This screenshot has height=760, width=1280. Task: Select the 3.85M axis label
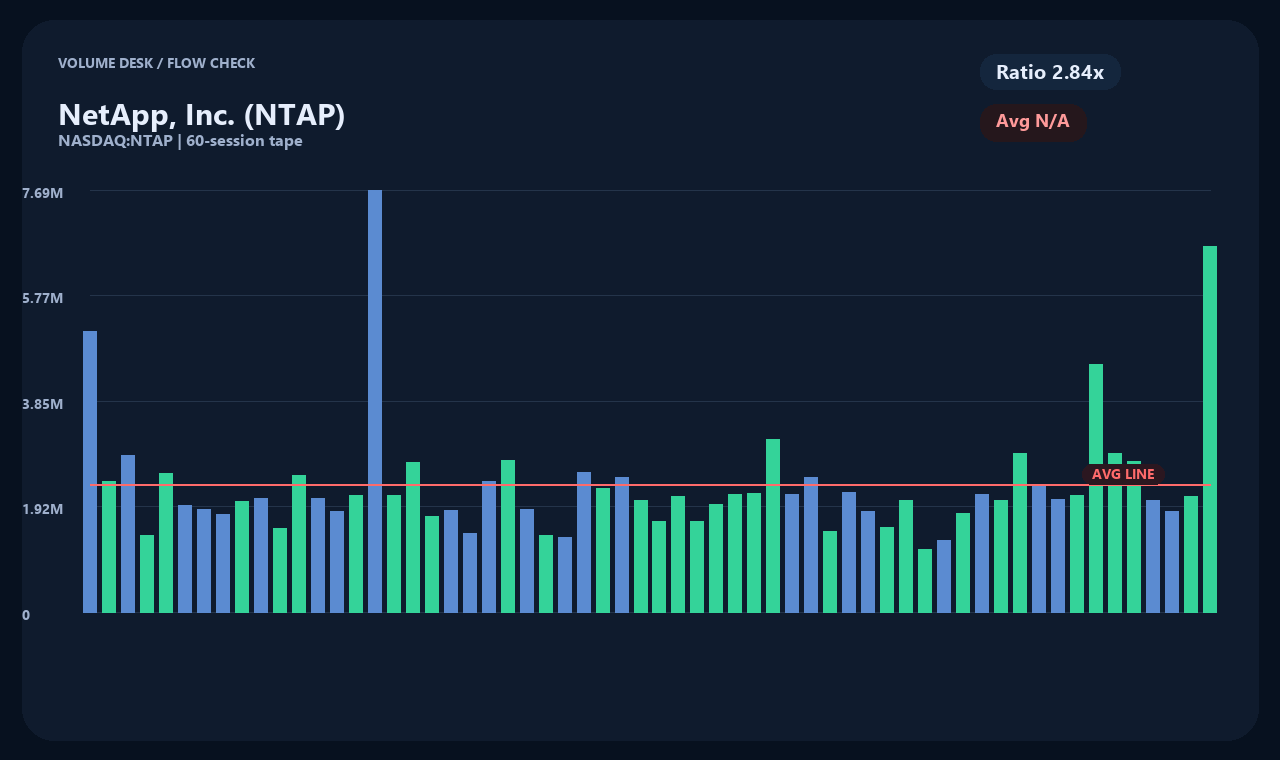42,404
